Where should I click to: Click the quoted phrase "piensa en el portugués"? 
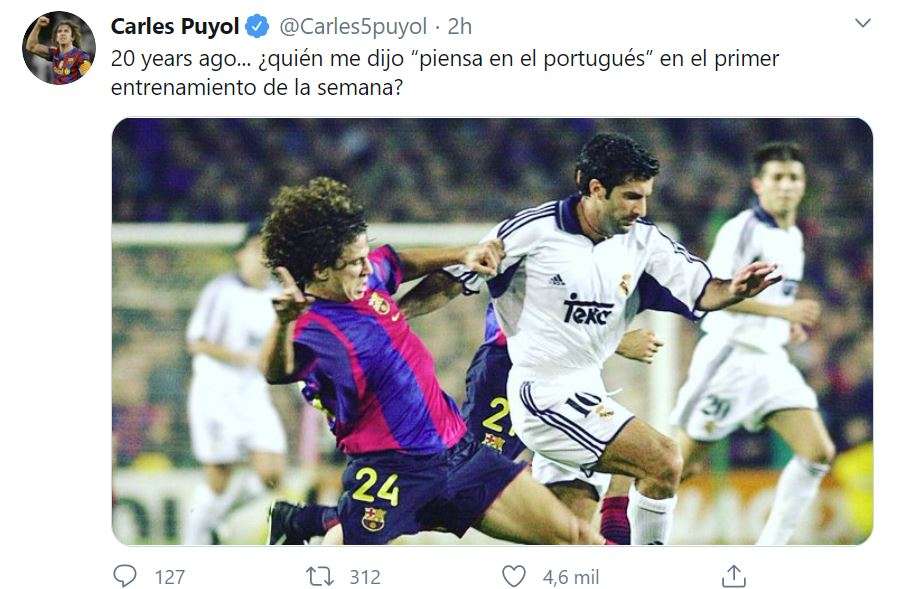531,59
